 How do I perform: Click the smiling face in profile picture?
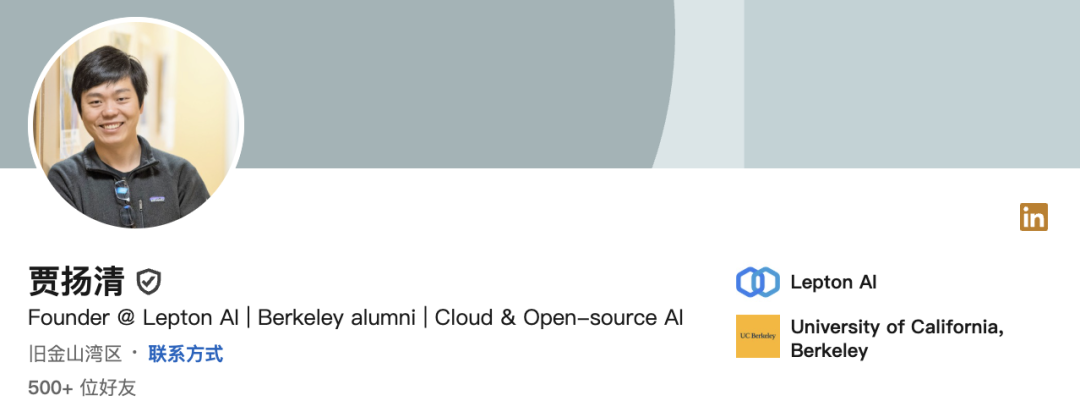click(x=110, y=103)
